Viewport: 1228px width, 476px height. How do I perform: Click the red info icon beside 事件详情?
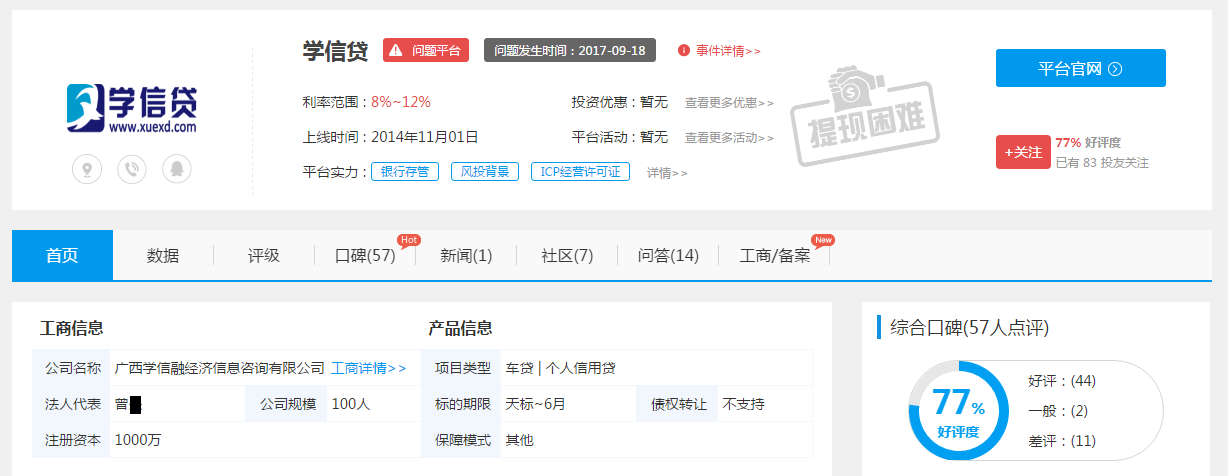684,50
